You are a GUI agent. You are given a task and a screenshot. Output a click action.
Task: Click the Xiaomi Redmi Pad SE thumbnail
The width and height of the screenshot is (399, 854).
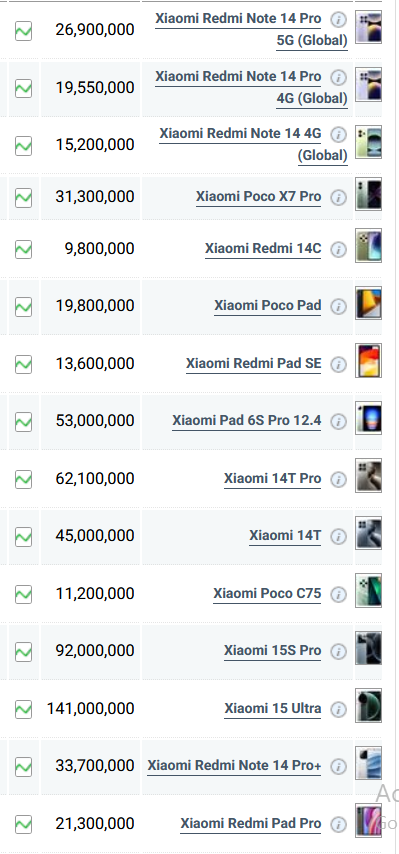[x=369, y=361]
